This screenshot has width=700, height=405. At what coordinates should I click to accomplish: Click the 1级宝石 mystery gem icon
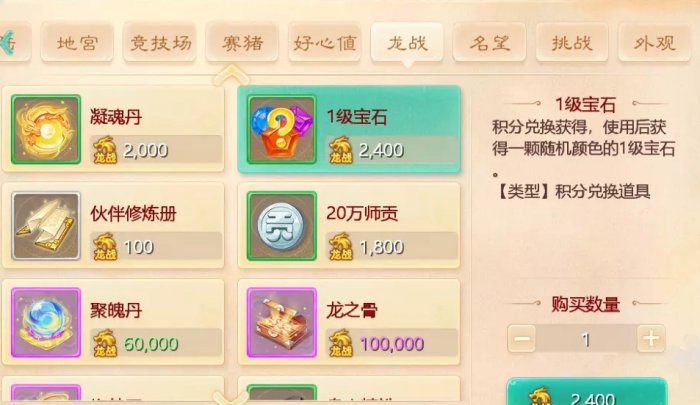[282, 129]
